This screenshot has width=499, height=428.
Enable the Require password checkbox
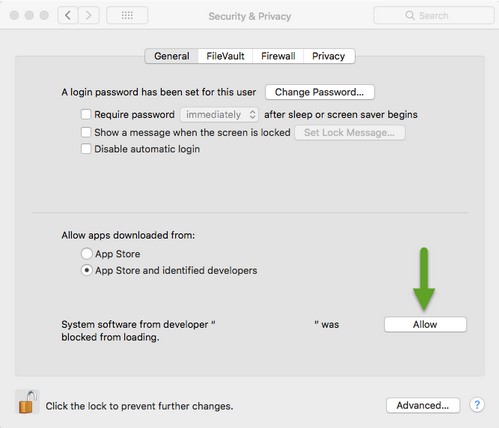pos(86,114)
